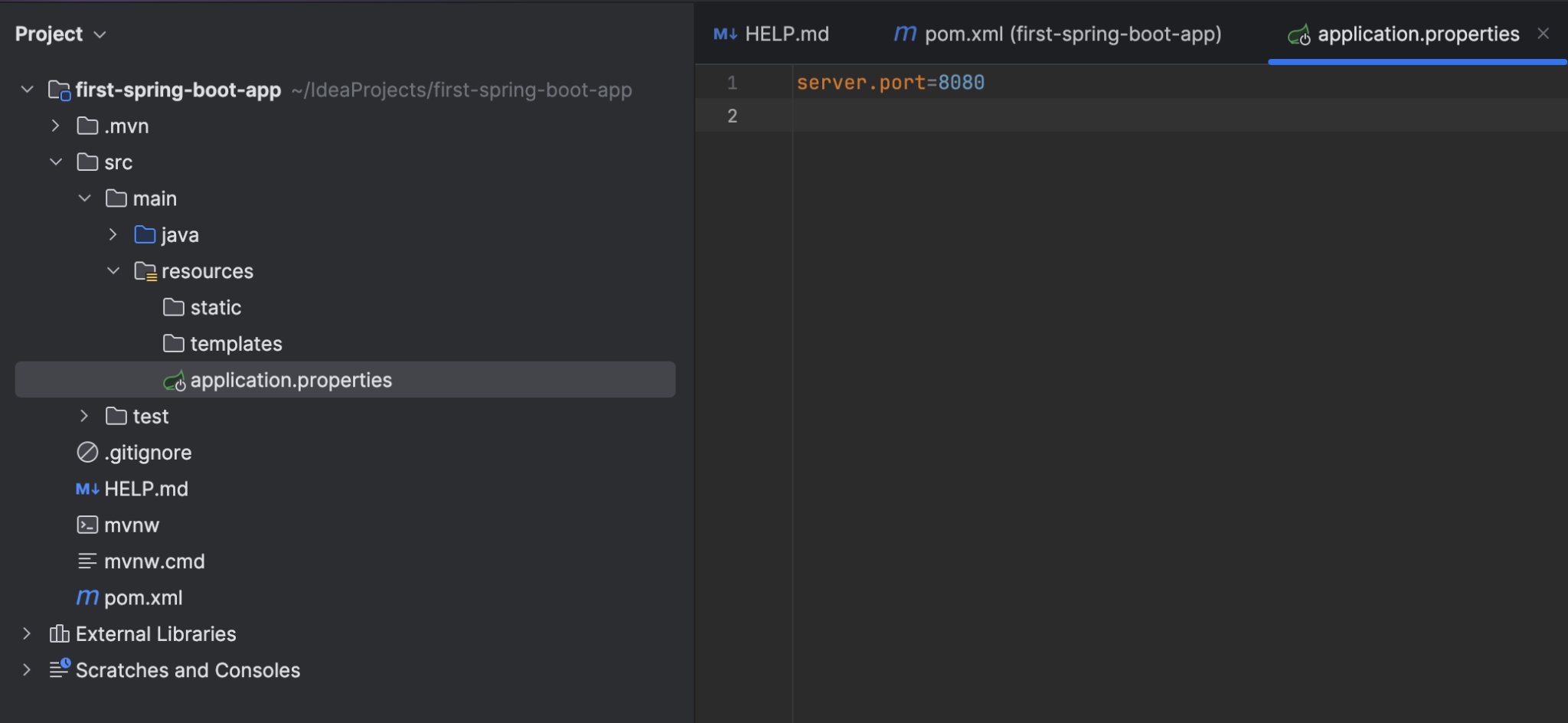Image resolution: width=1568 pixels, height=723 pixels.
Task: Select the .gitignore file
Action: click(148, 453)
